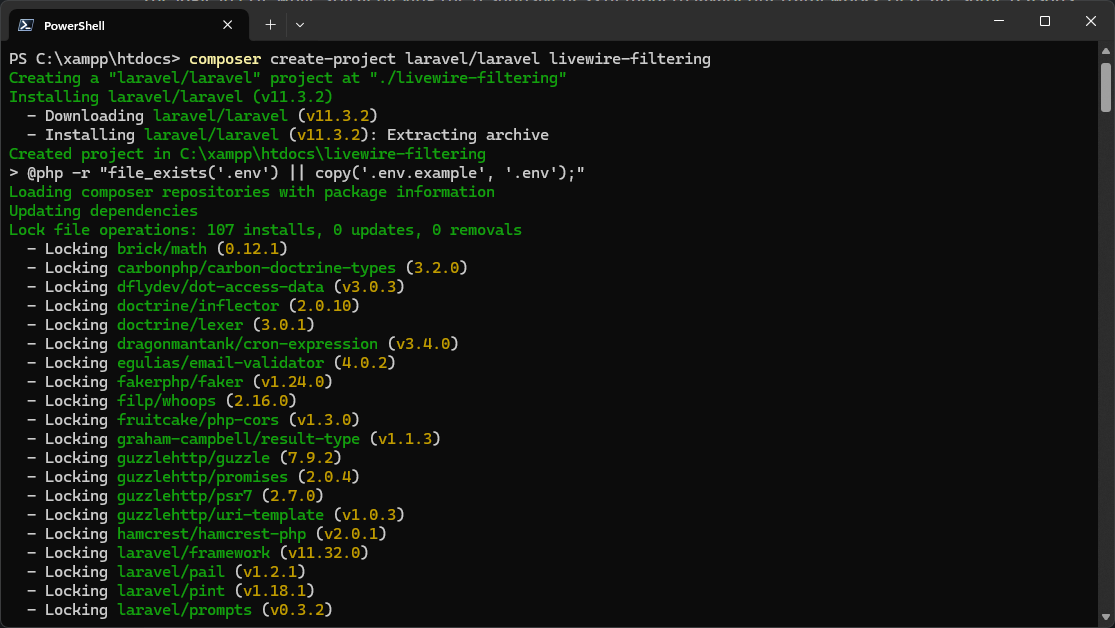Click 'hamcrest/hamcrest-php' package name
This screenshot has height=628, width=1115.
click(212, 534)
